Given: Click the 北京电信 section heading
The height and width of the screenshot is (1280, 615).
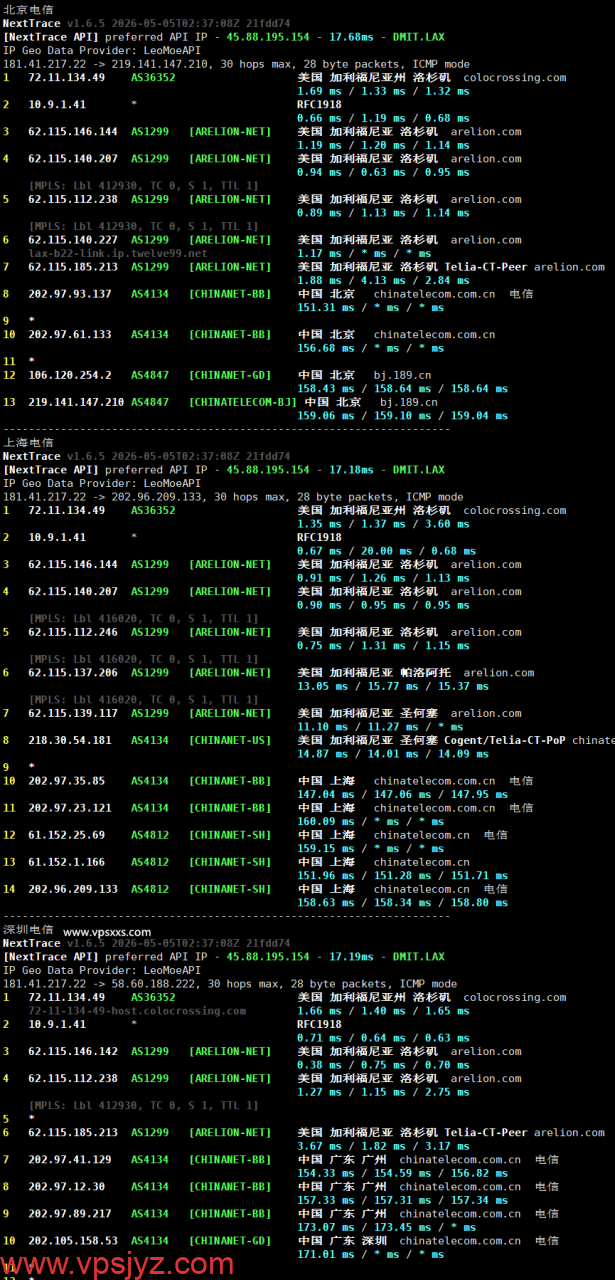Looking at the screenshot, I should (x=28, y=9).
